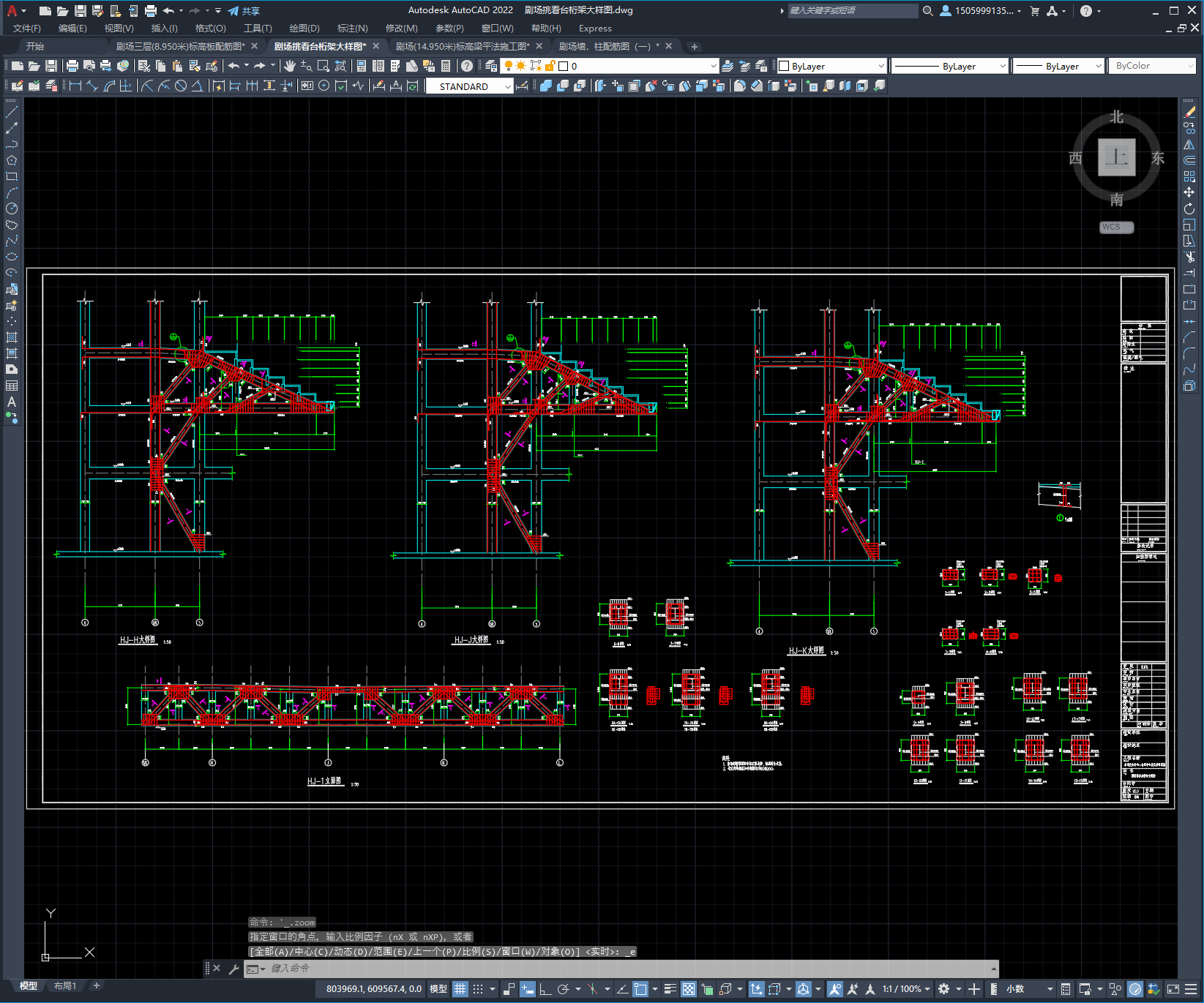Click the layer 0 color square
This screenshot has width=1204, height=1003.
click(563, 66)
